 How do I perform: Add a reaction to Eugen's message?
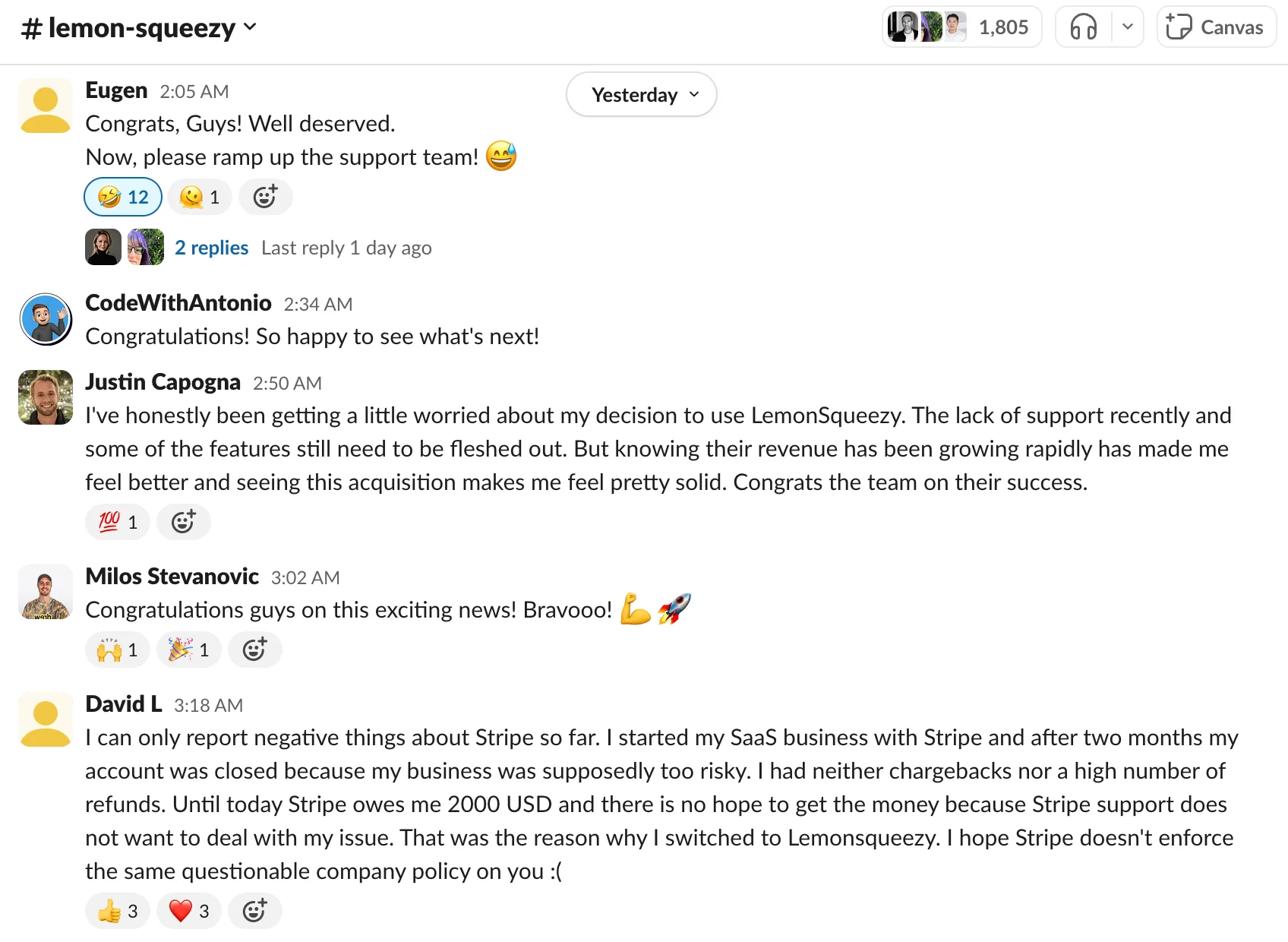pos(265,196)
